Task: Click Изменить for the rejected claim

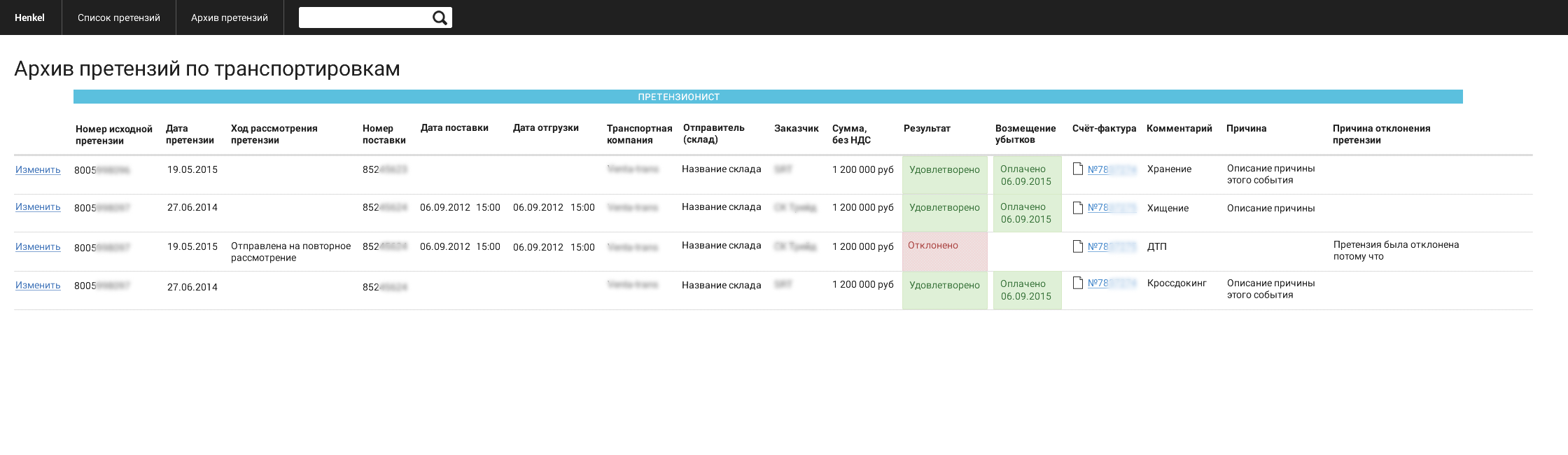Action: tap(38, 246)
